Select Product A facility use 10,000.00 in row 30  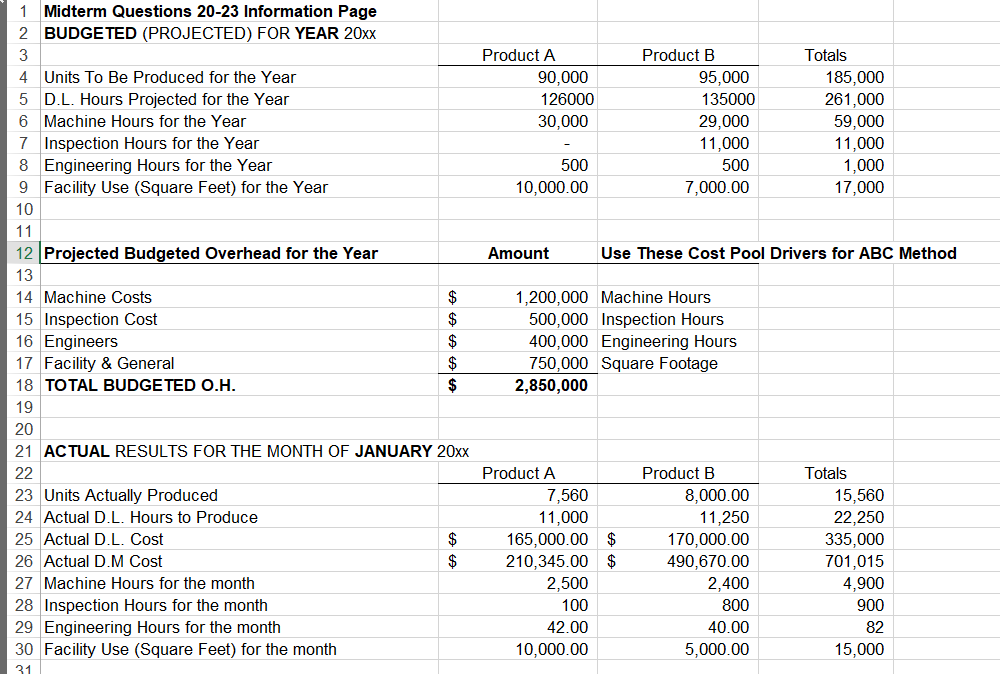tap(552, 649)
